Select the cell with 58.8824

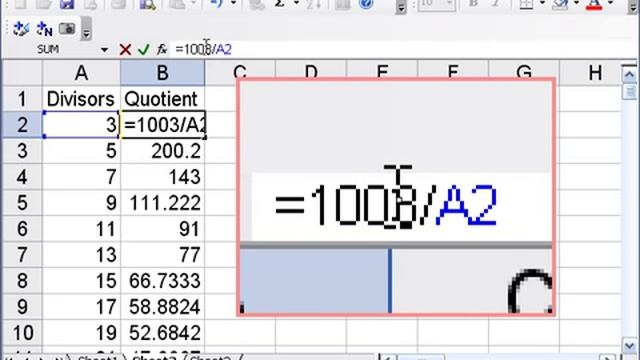(x=162, y=307)
